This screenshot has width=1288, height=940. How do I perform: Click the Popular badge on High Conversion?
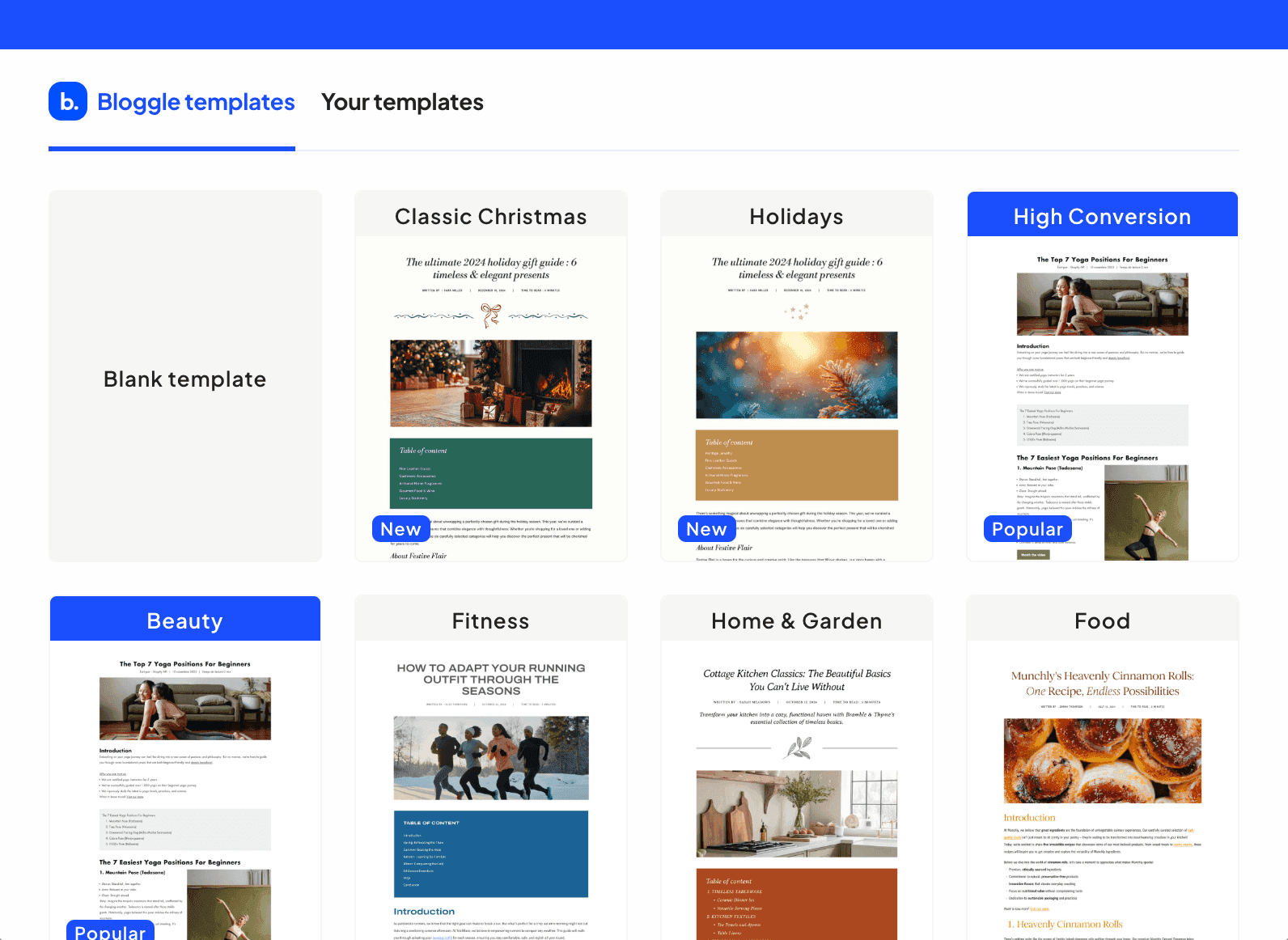(1027, 529)
